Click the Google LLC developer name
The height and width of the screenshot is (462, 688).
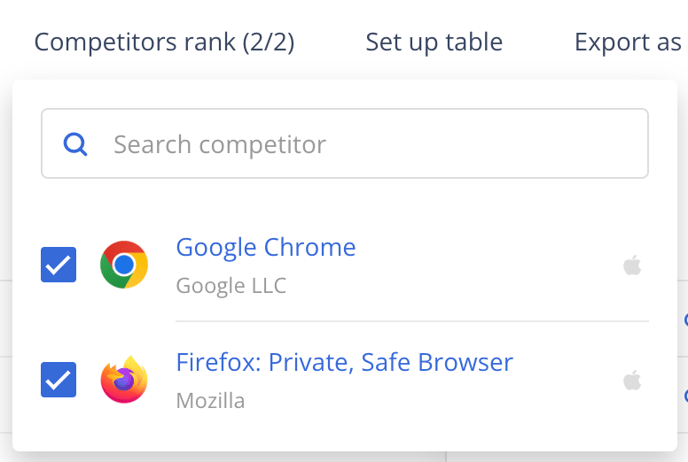point(231,286)
